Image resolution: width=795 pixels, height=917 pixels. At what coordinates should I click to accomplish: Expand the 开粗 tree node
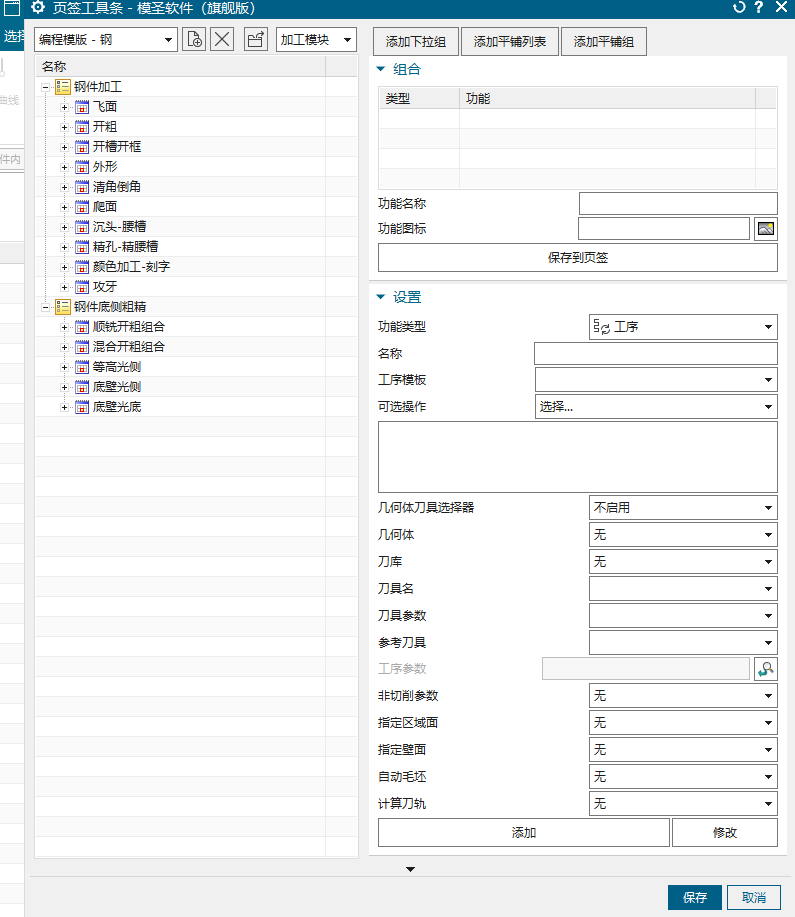64,127
